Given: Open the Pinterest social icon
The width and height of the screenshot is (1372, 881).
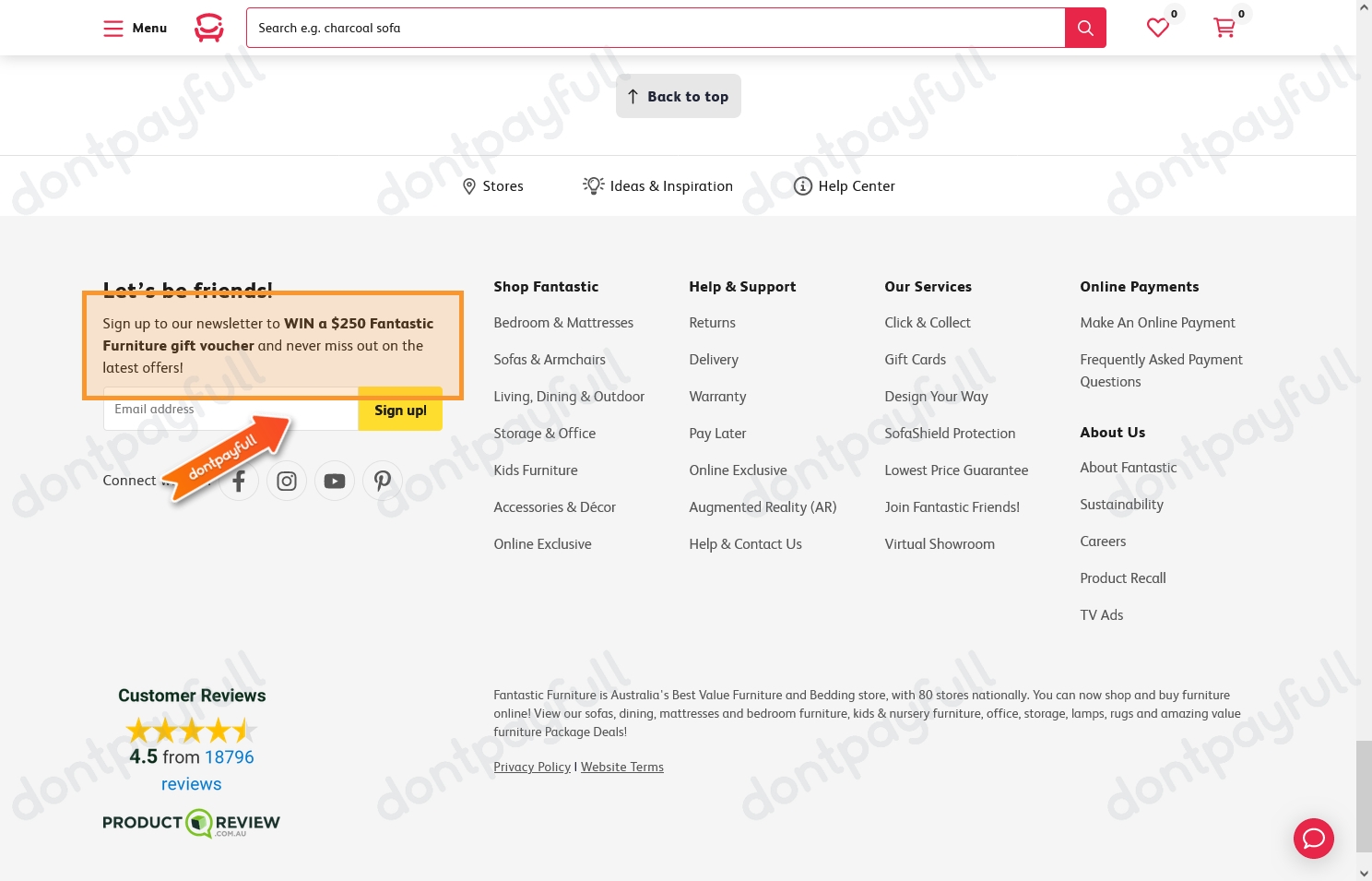Looking at the screenshot, I should coord(382,481).
